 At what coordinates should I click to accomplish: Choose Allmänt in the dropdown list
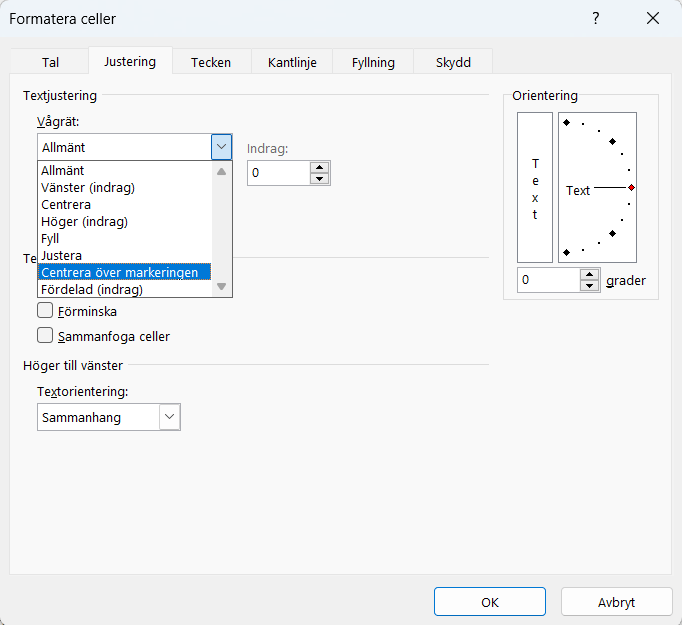124,170
